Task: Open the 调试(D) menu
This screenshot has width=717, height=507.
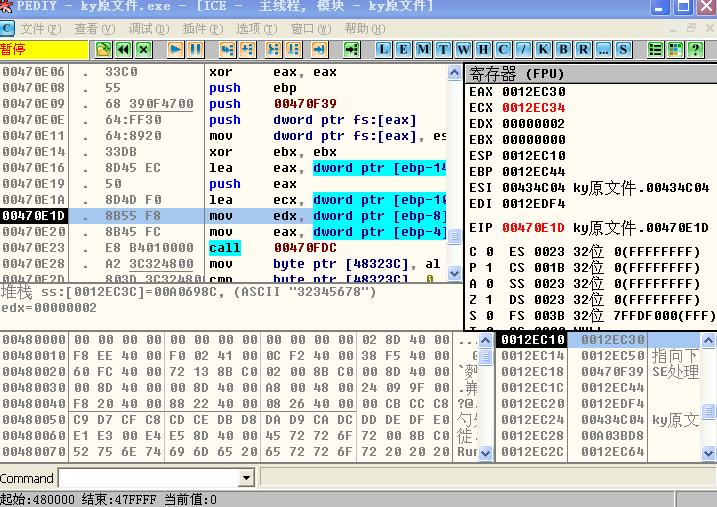Action: click(x=149, y=29)
